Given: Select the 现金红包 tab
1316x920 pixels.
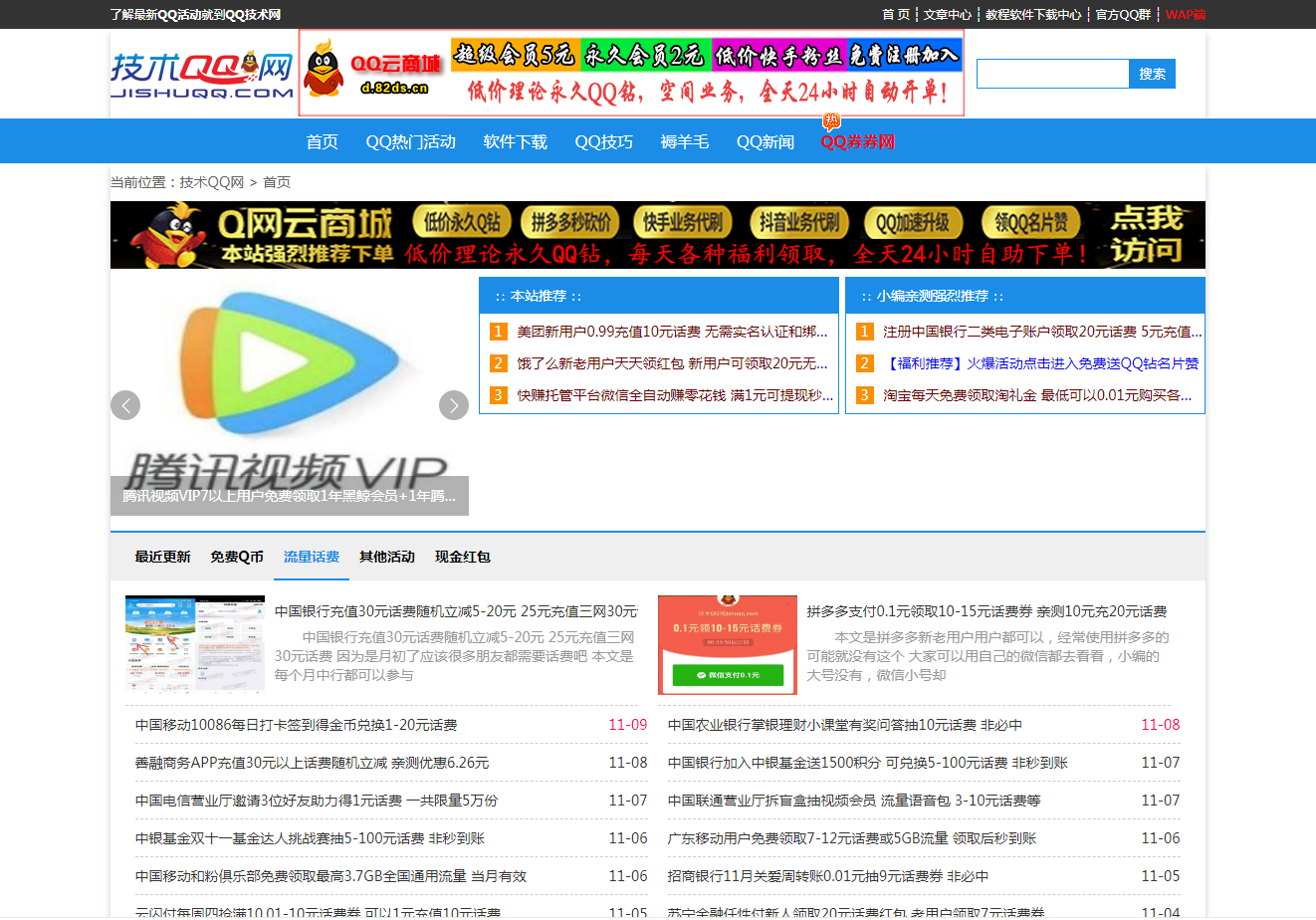Looking at the screenshot, I should click(462, 557).
